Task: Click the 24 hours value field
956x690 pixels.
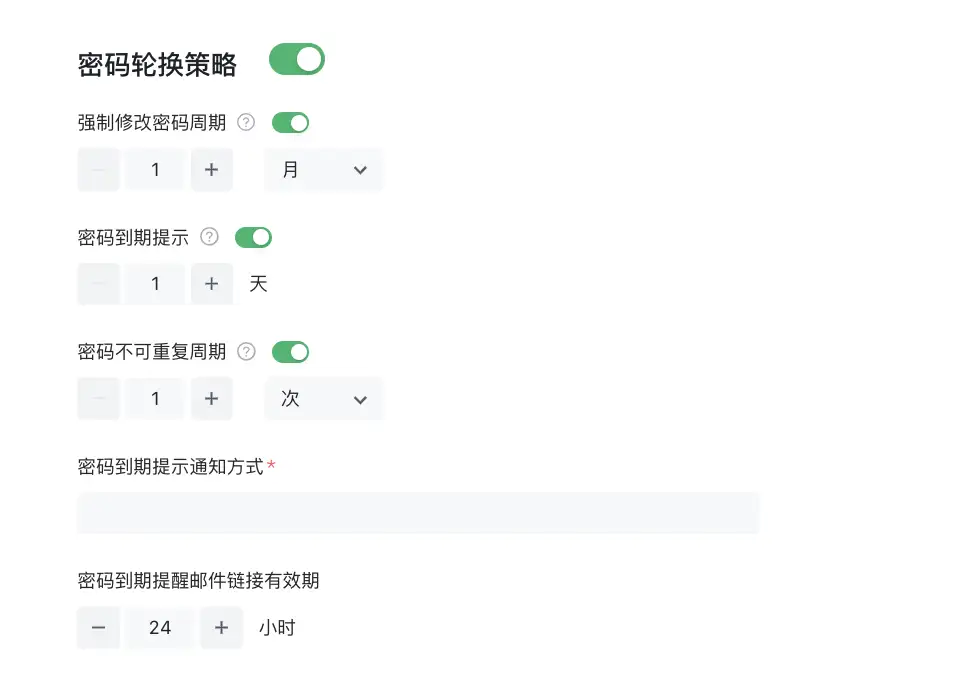Action: click(x=160, y=627)
